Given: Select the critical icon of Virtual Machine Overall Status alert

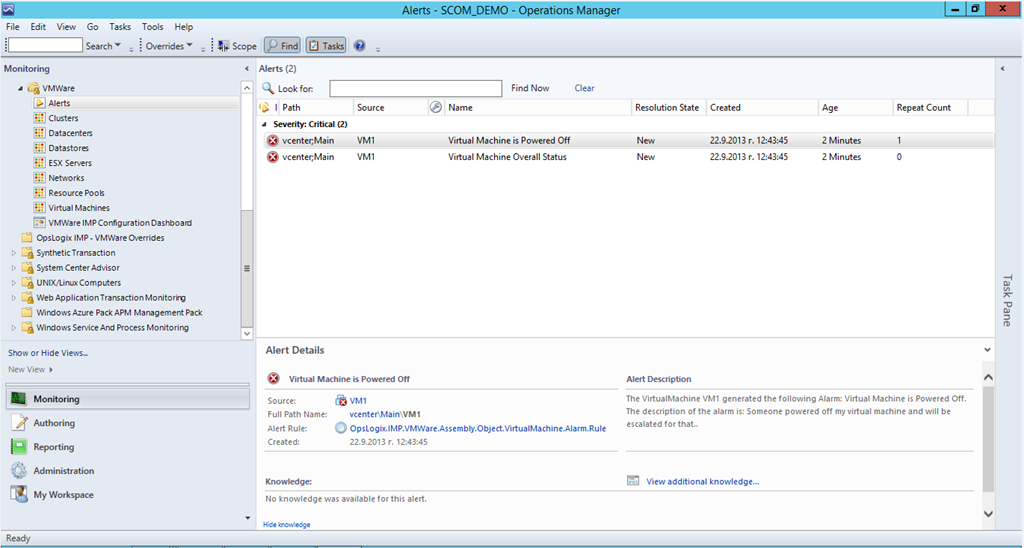Looking at the screenshot, I should pyautogui.click(x=273, y=157).
